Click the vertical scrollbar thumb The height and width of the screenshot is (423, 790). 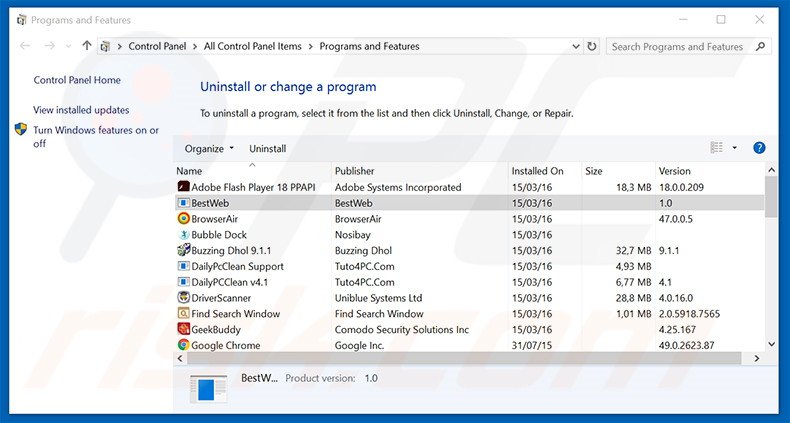pos(771,197)
